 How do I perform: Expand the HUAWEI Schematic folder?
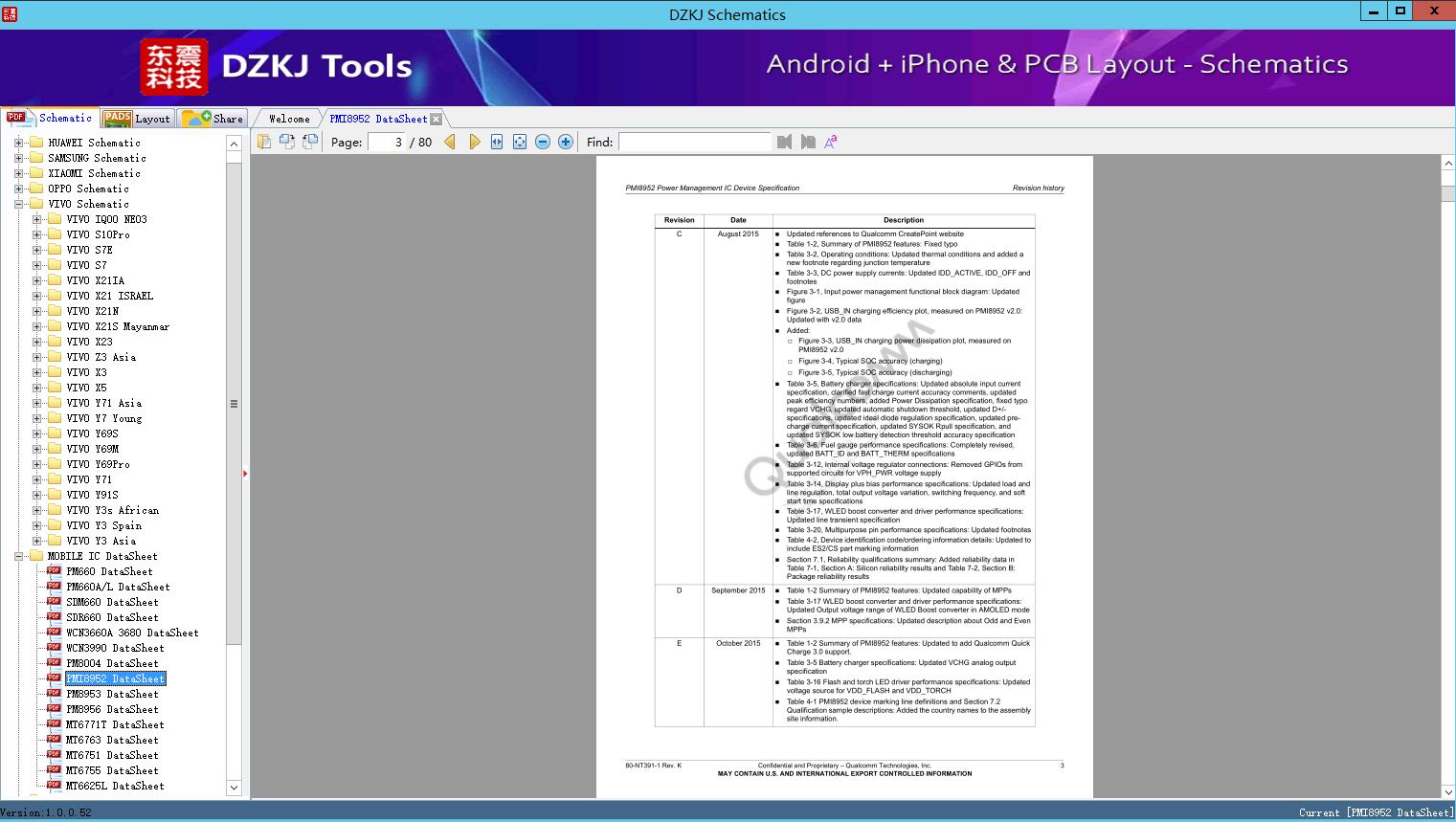point(18,142)
